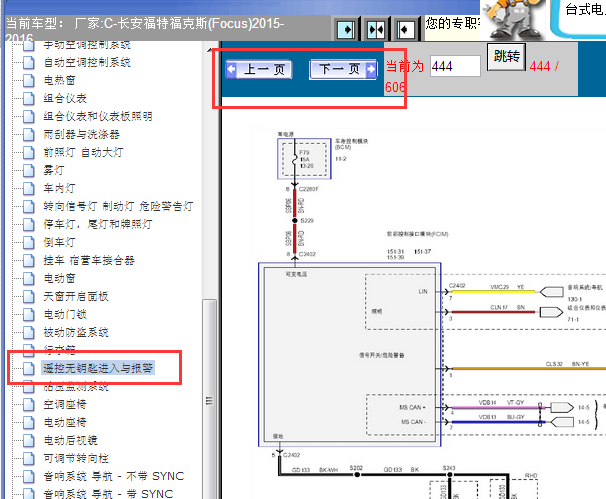This screenshot has height=499, width=606.
Task: Select 空调座椅 in the tree
Action: point(65,404)
